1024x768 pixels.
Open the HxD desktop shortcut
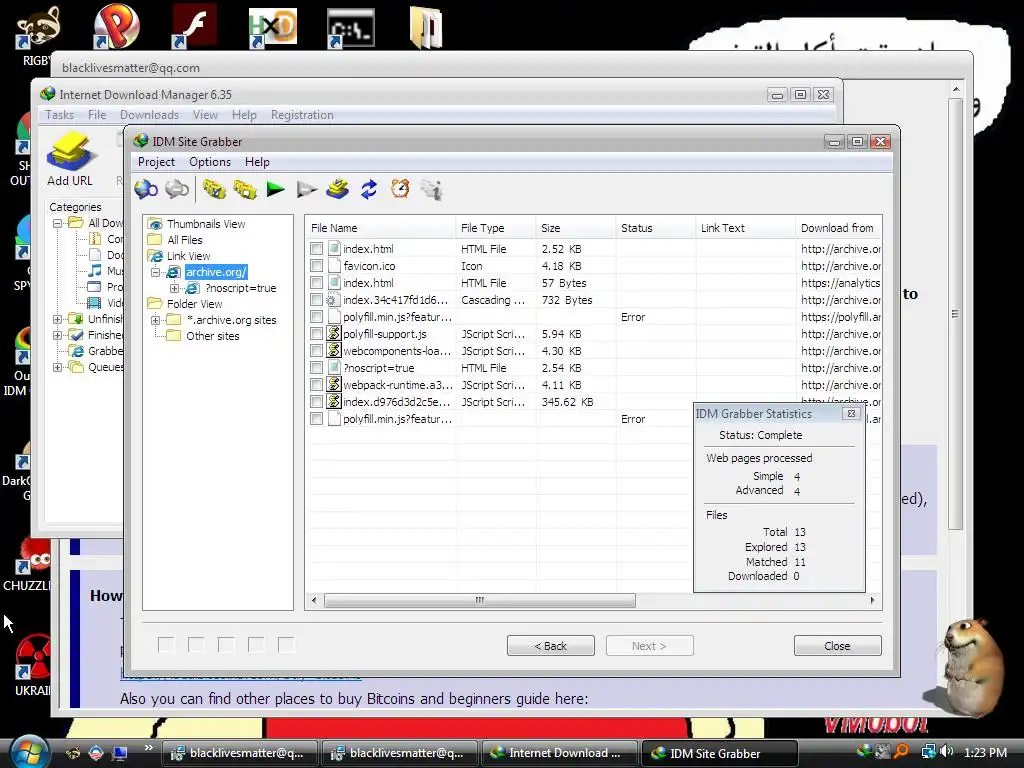(272, 28)
